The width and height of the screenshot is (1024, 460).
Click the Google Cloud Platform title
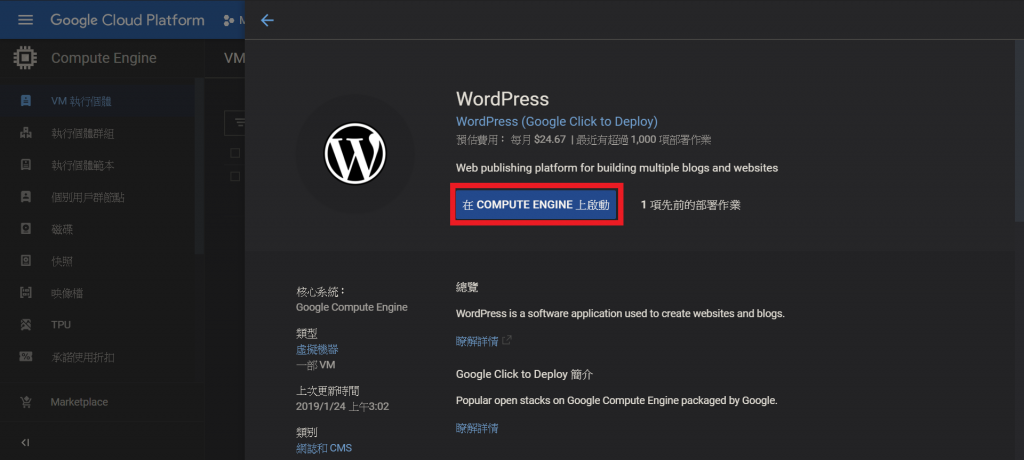(x=127, y=20)
